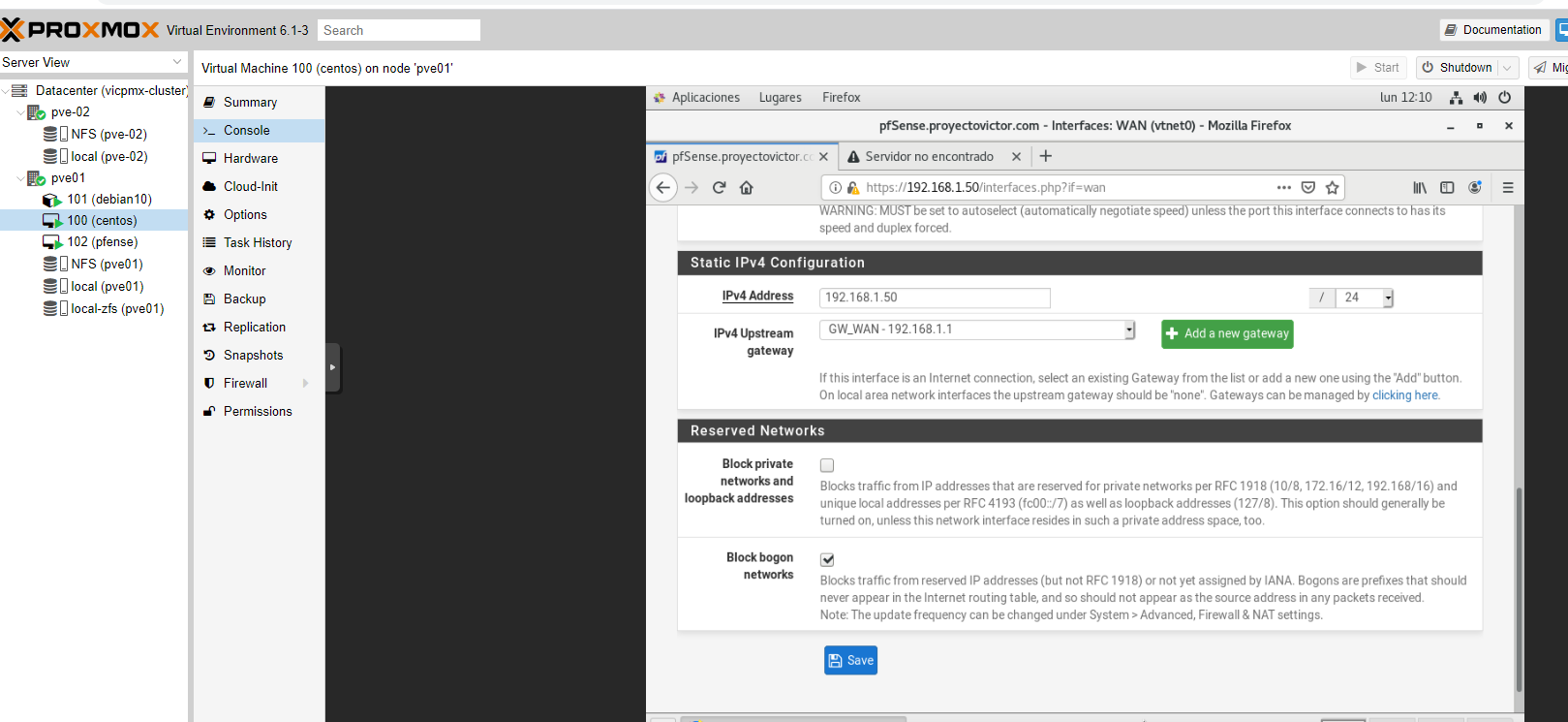Screen dimensions: 1568x722
Task: Click Add a new gateway
Action: tap(1227, 333)
